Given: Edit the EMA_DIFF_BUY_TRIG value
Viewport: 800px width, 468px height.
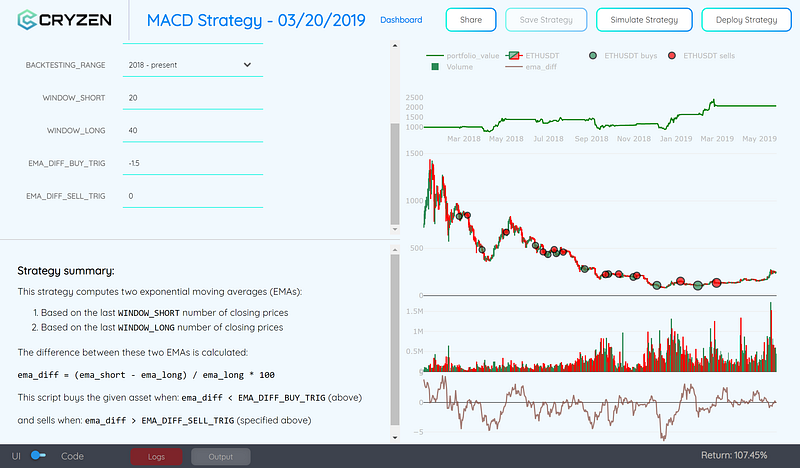Looking at the screenshot, I should coord(193,163).
